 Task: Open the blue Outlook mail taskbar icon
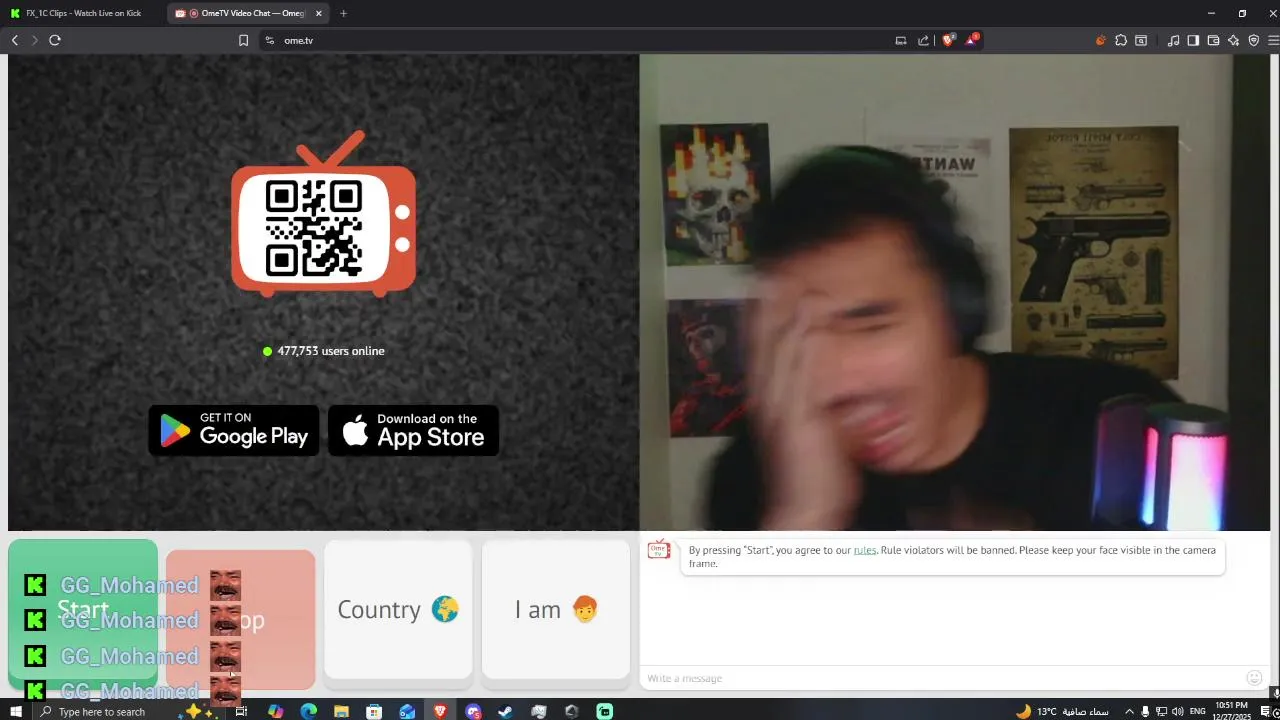point(407,711)
